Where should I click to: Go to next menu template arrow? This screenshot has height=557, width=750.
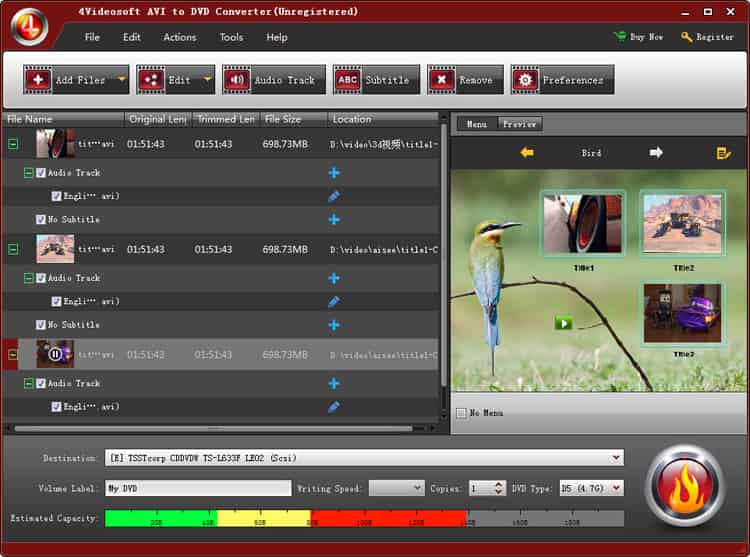pyautogui.click(x=656, y=153)
